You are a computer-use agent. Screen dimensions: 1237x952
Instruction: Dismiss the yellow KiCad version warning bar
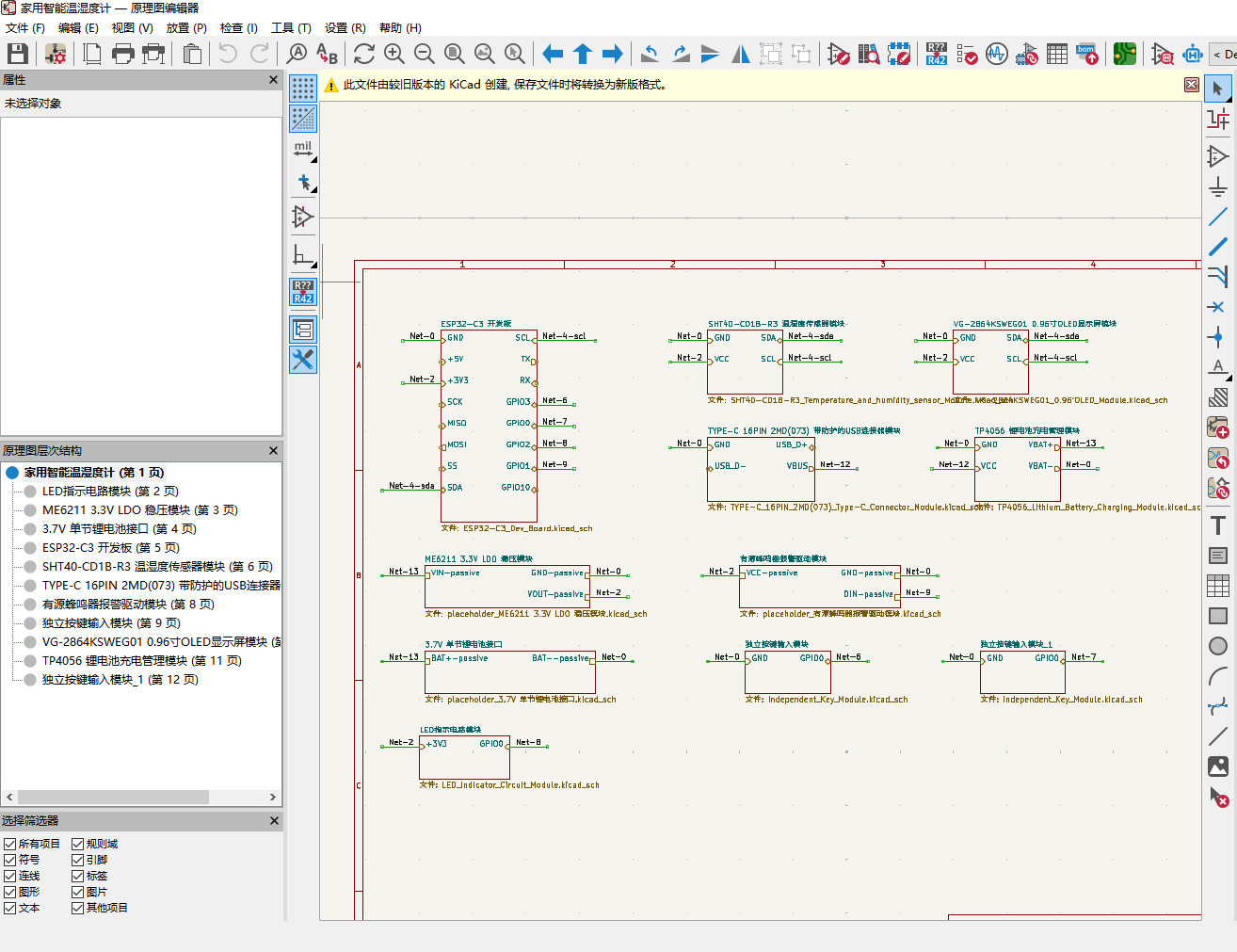(x=1191, y=85)
